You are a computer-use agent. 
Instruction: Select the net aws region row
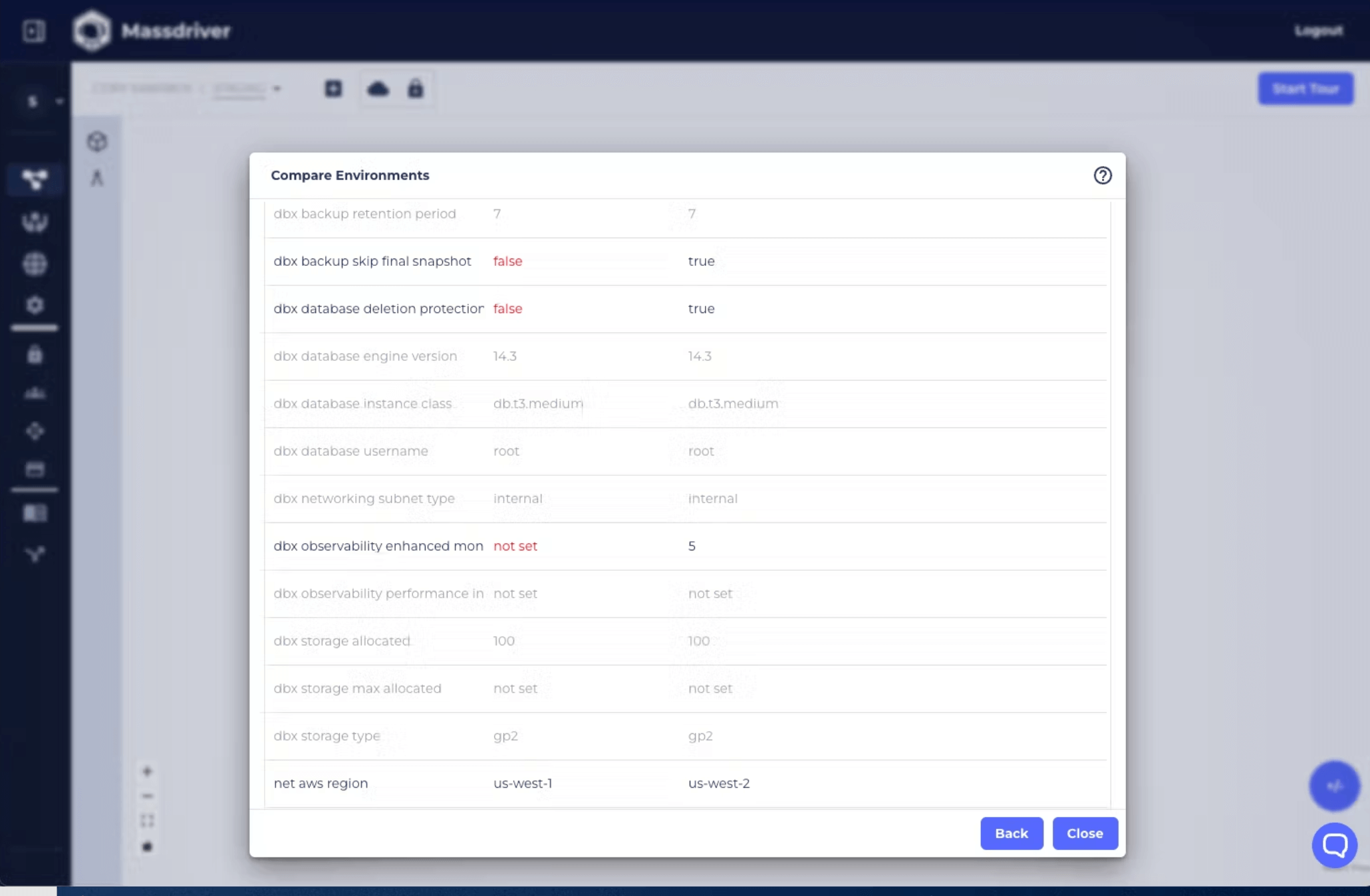[685, 783]
